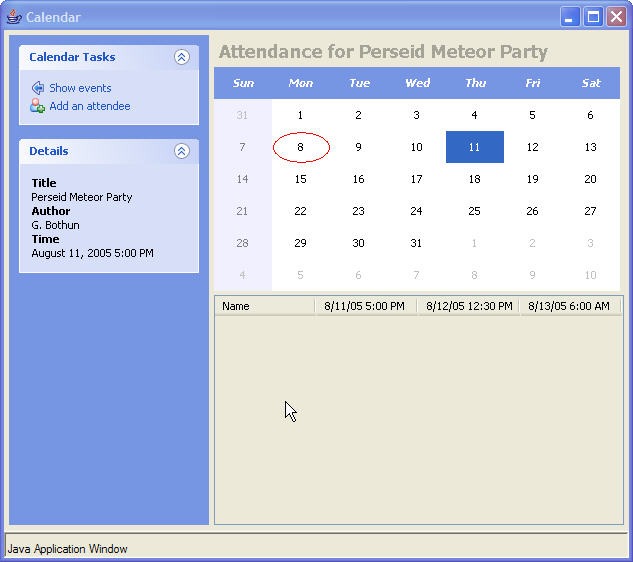
Task: Choose day 29 in the calendar
Action: point(300,243)
